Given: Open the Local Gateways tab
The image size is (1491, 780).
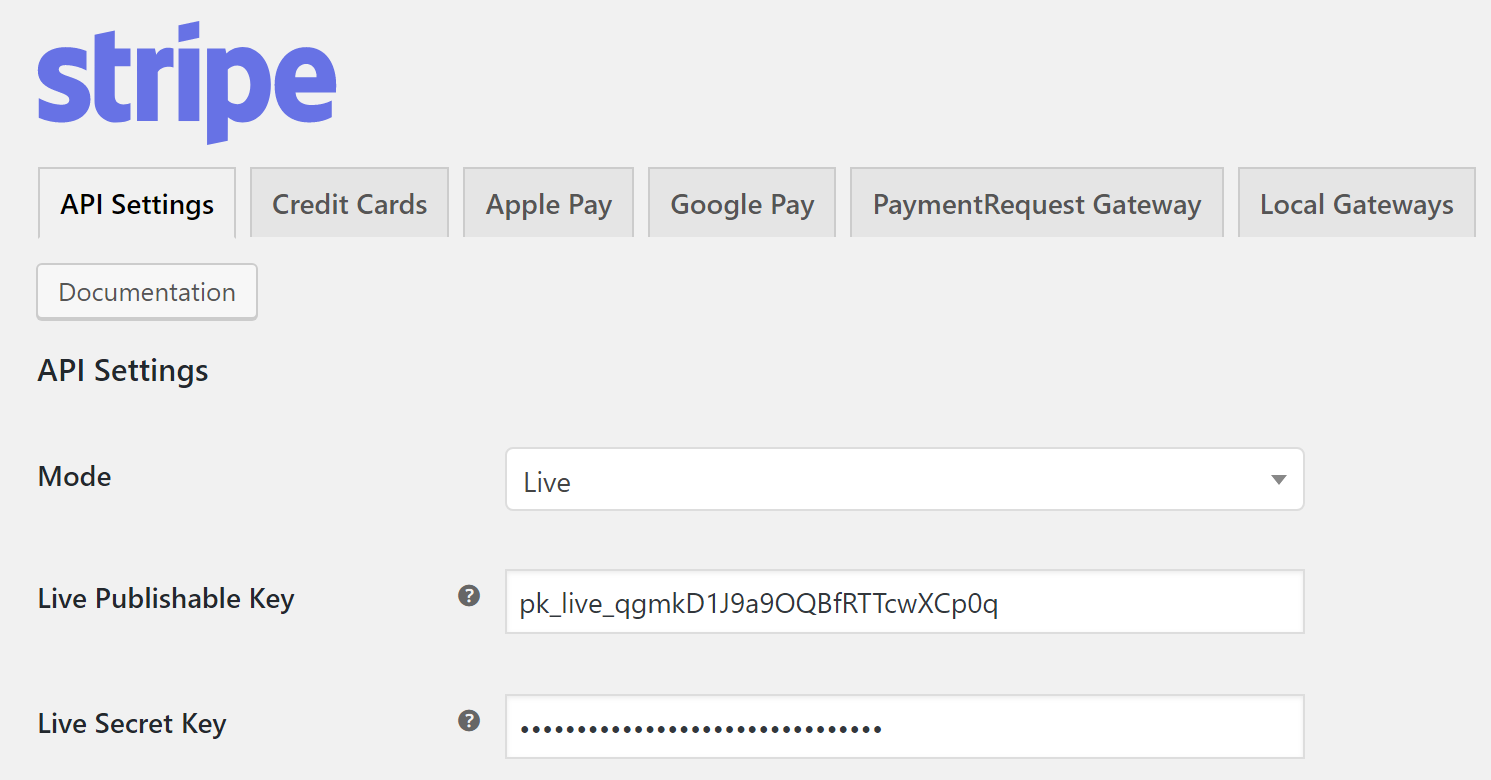Looking at the screenshot, I should tap(1357, 204).
